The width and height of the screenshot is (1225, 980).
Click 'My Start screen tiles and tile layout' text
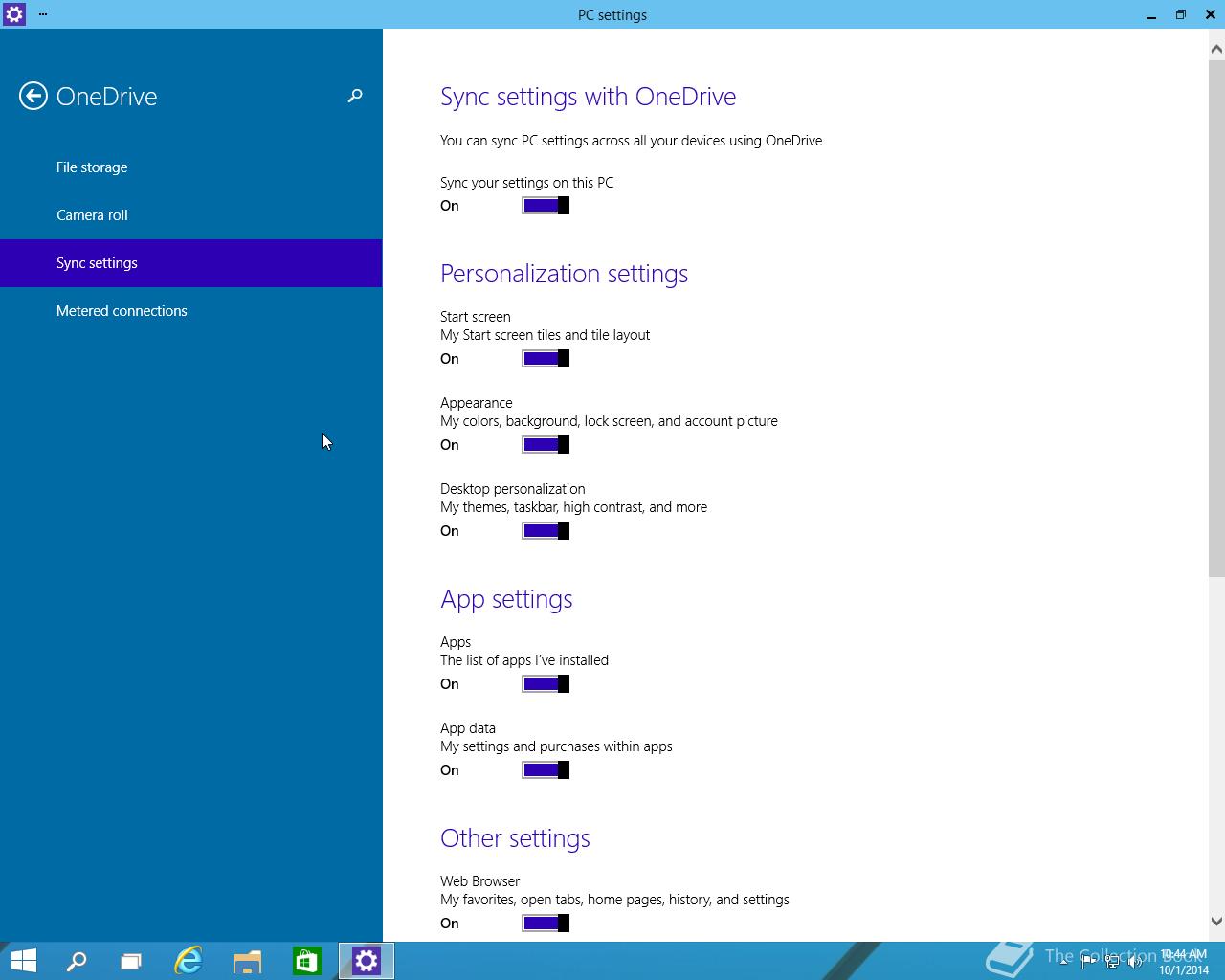545,335
